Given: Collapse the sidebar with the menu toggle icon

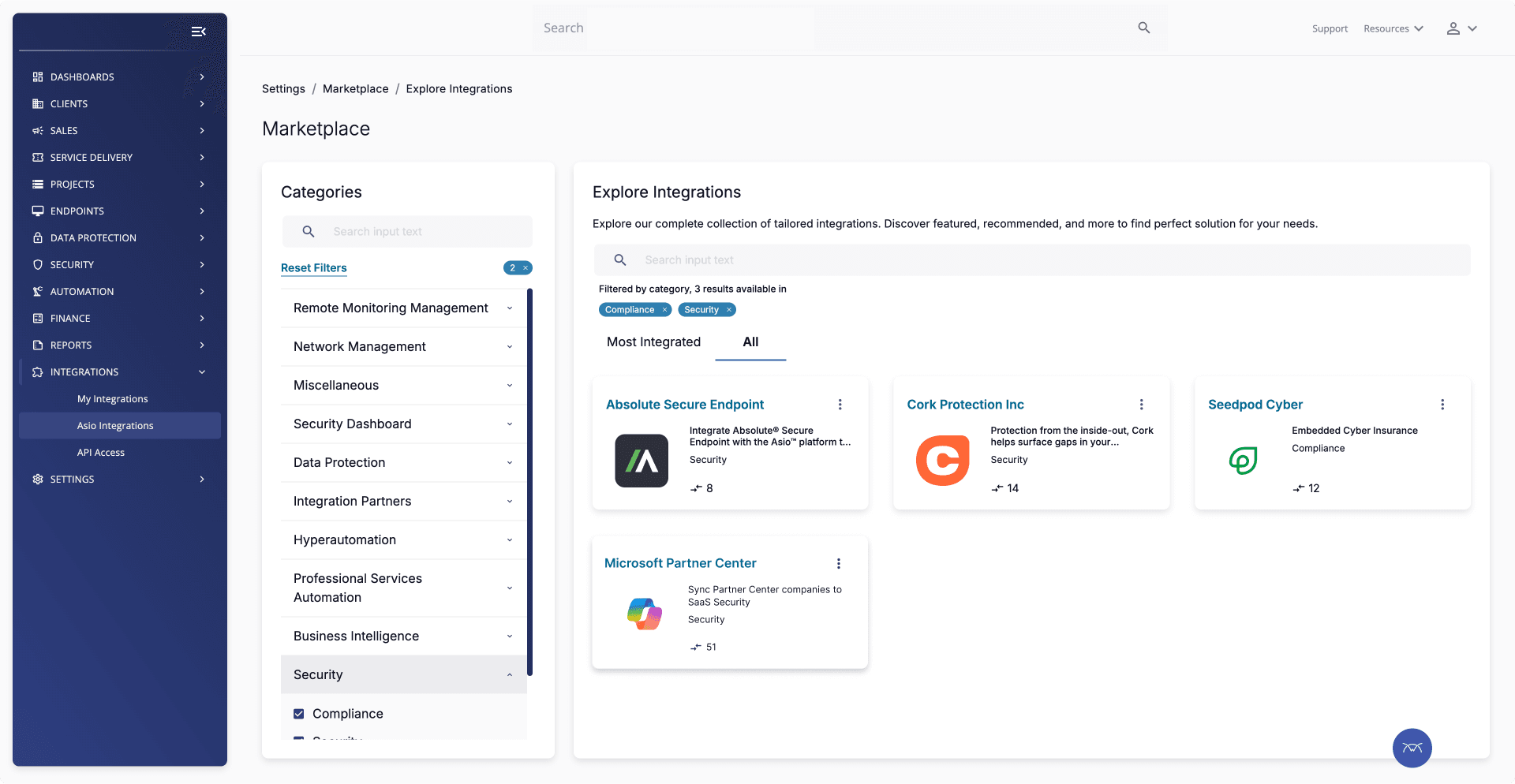Looking at the screenshot, I should (x=198, y=32).
